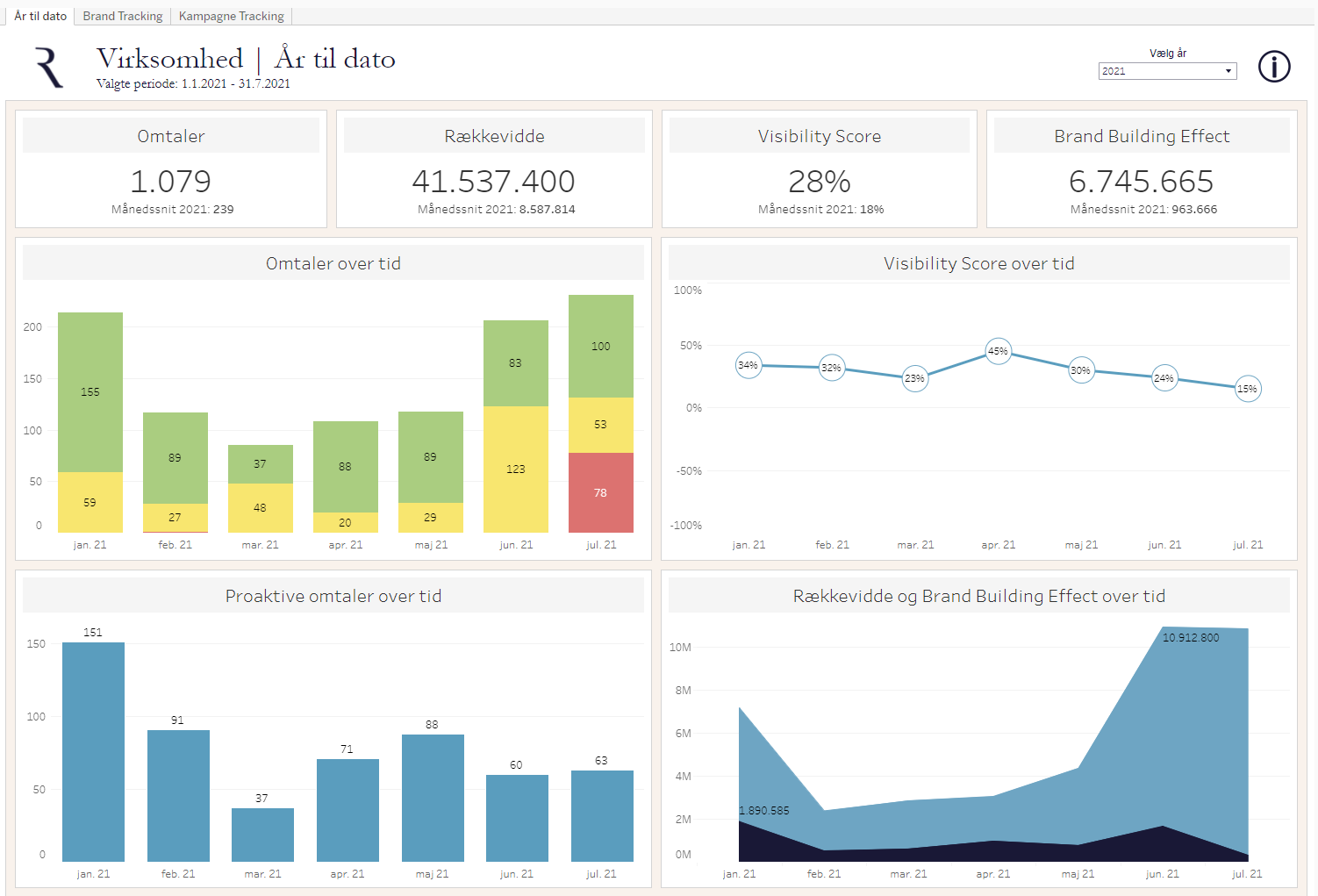Viewport: 1318px width, 896px height.
Task: Open the Kampagne Tracking tab
Action: (x=232, y=16)
